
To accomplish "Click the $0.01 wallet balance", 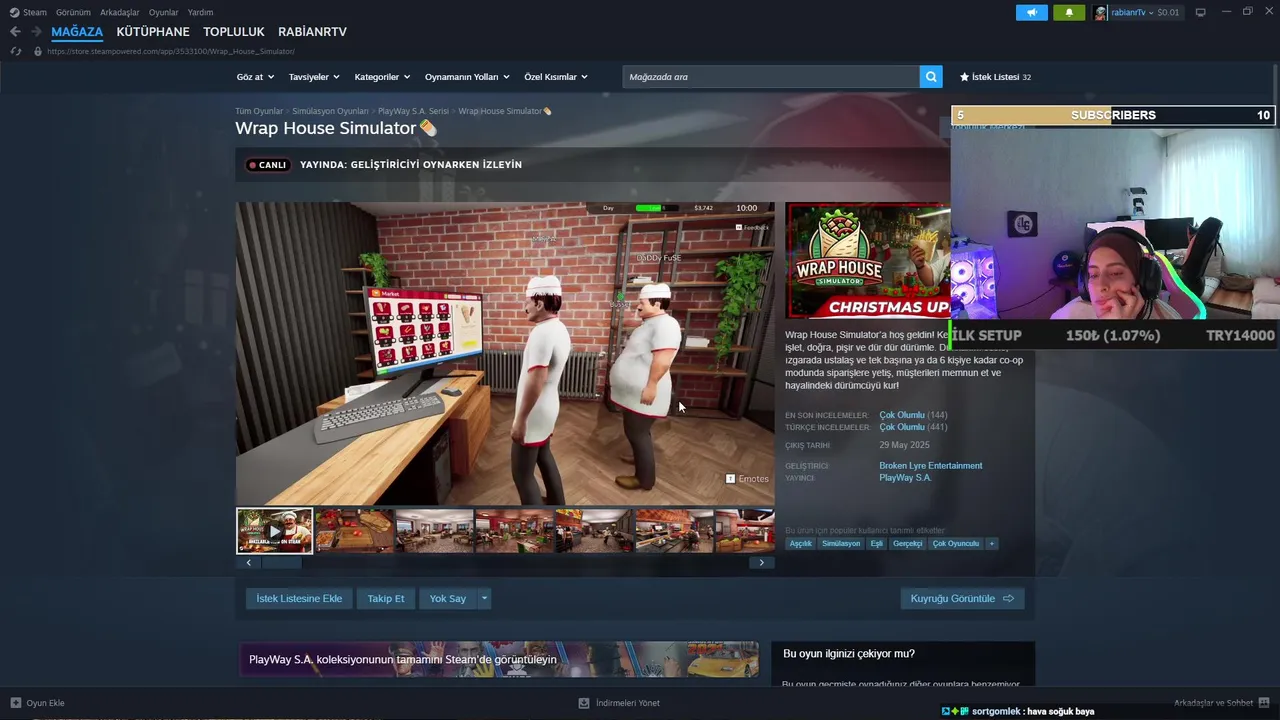I will point(1168,12).
